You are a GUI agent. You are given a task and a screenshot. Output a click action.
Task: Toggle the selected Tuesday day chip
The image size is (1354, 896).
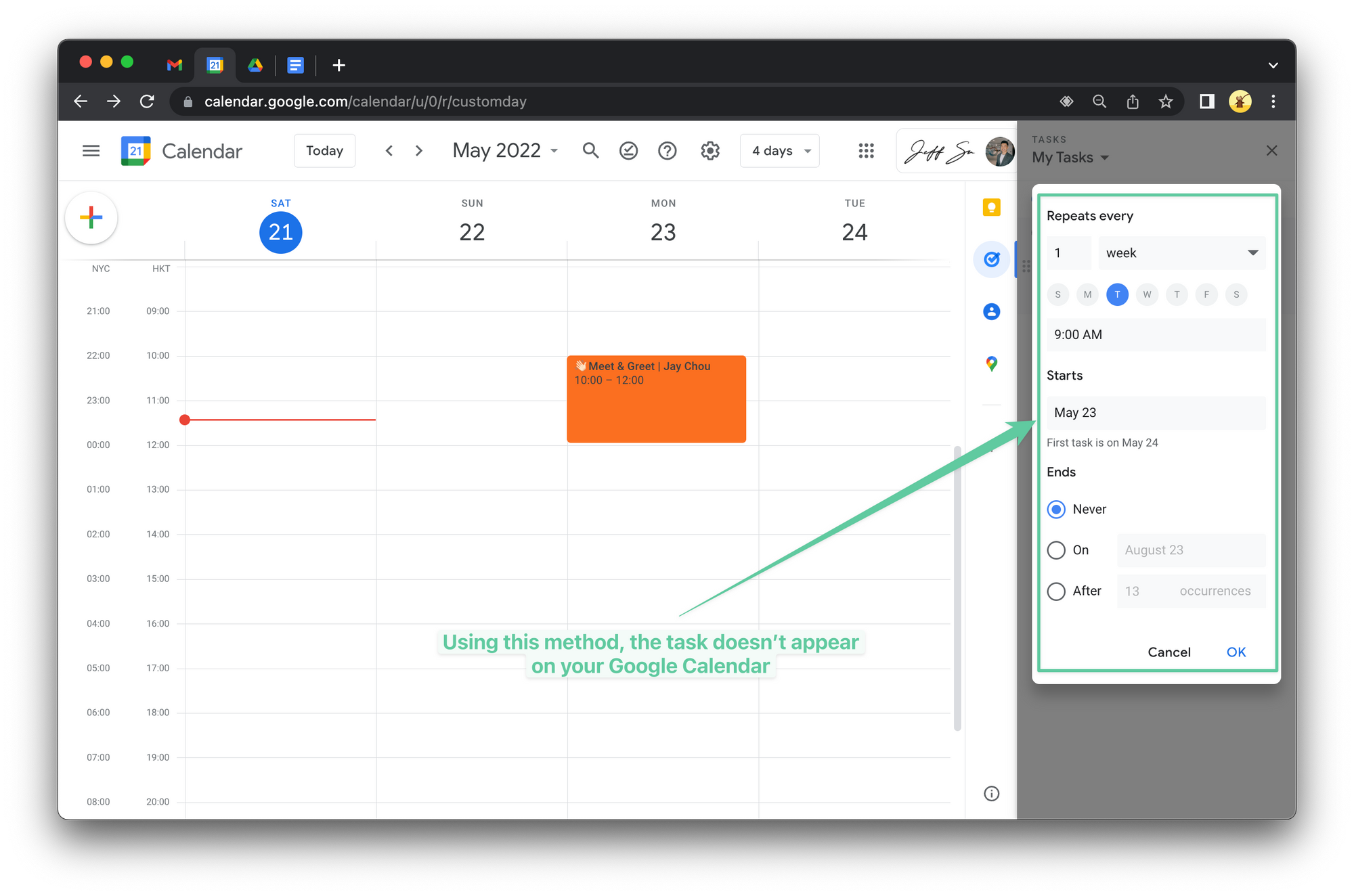(1117, 294)
